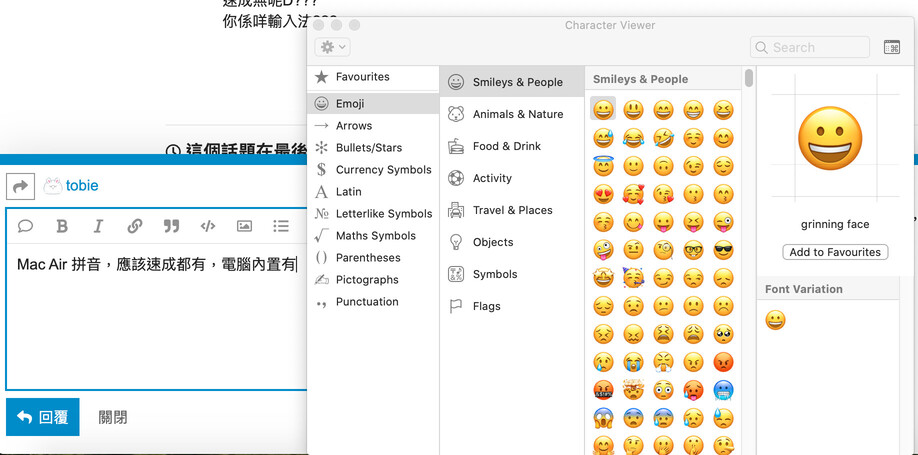
Task: Select the Currency Symbols category
Action: (x=373, y=170)
